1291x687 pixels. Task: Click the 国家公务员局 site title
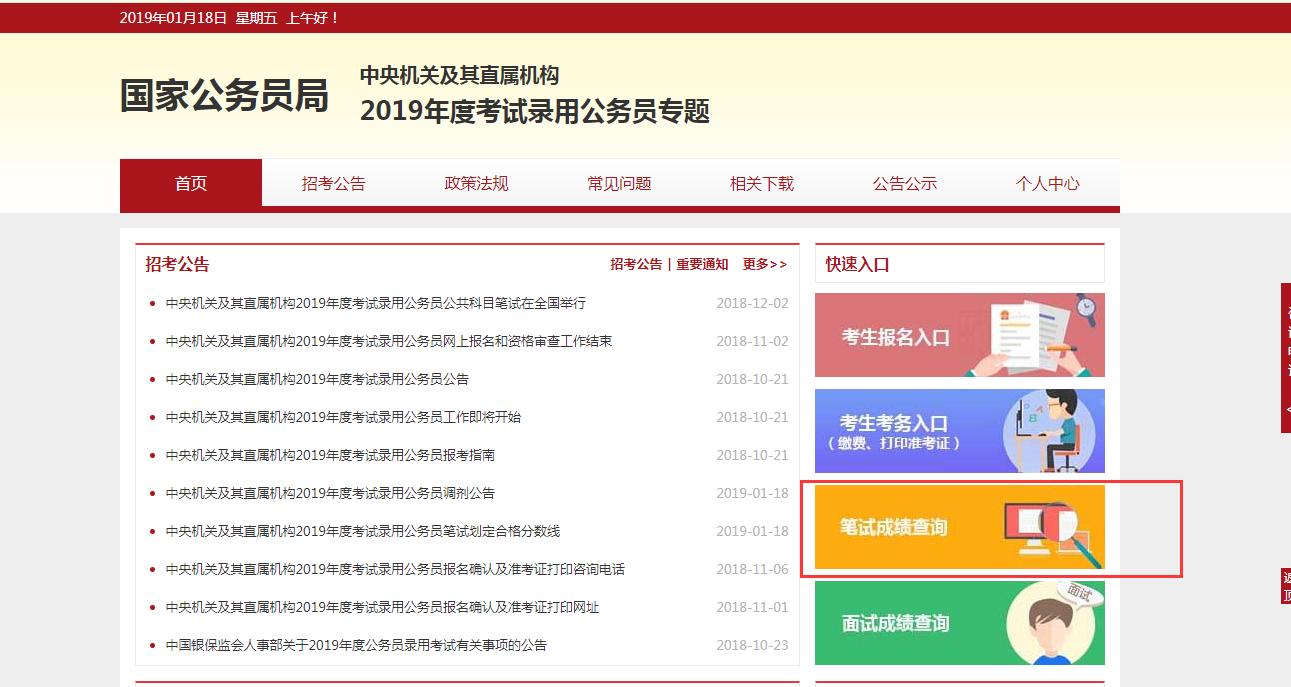point(224,96)
